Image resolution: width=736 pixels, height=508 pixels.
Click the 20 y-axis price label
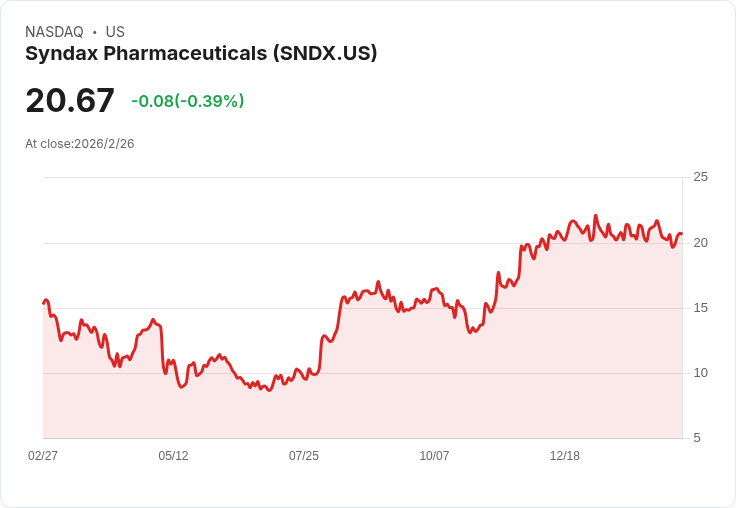coord(700,243)
